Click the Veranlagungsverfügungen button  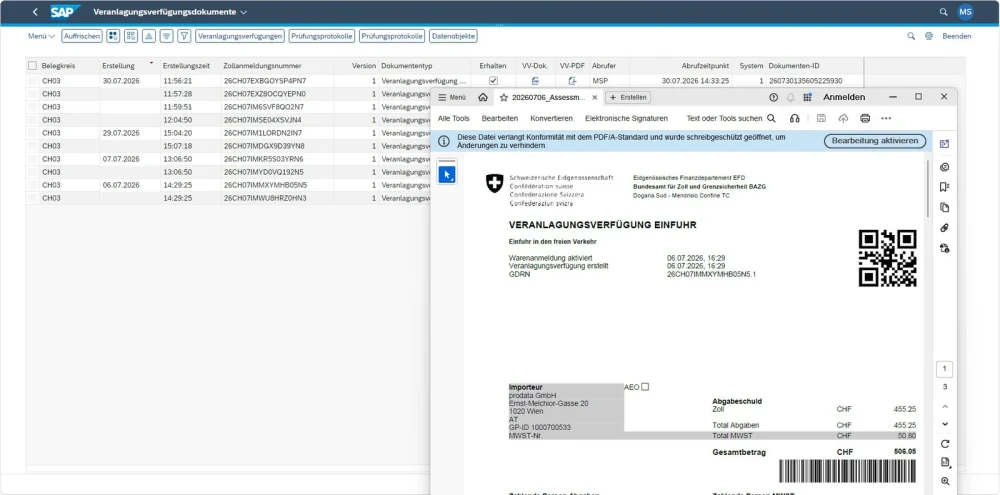point(240,36)
